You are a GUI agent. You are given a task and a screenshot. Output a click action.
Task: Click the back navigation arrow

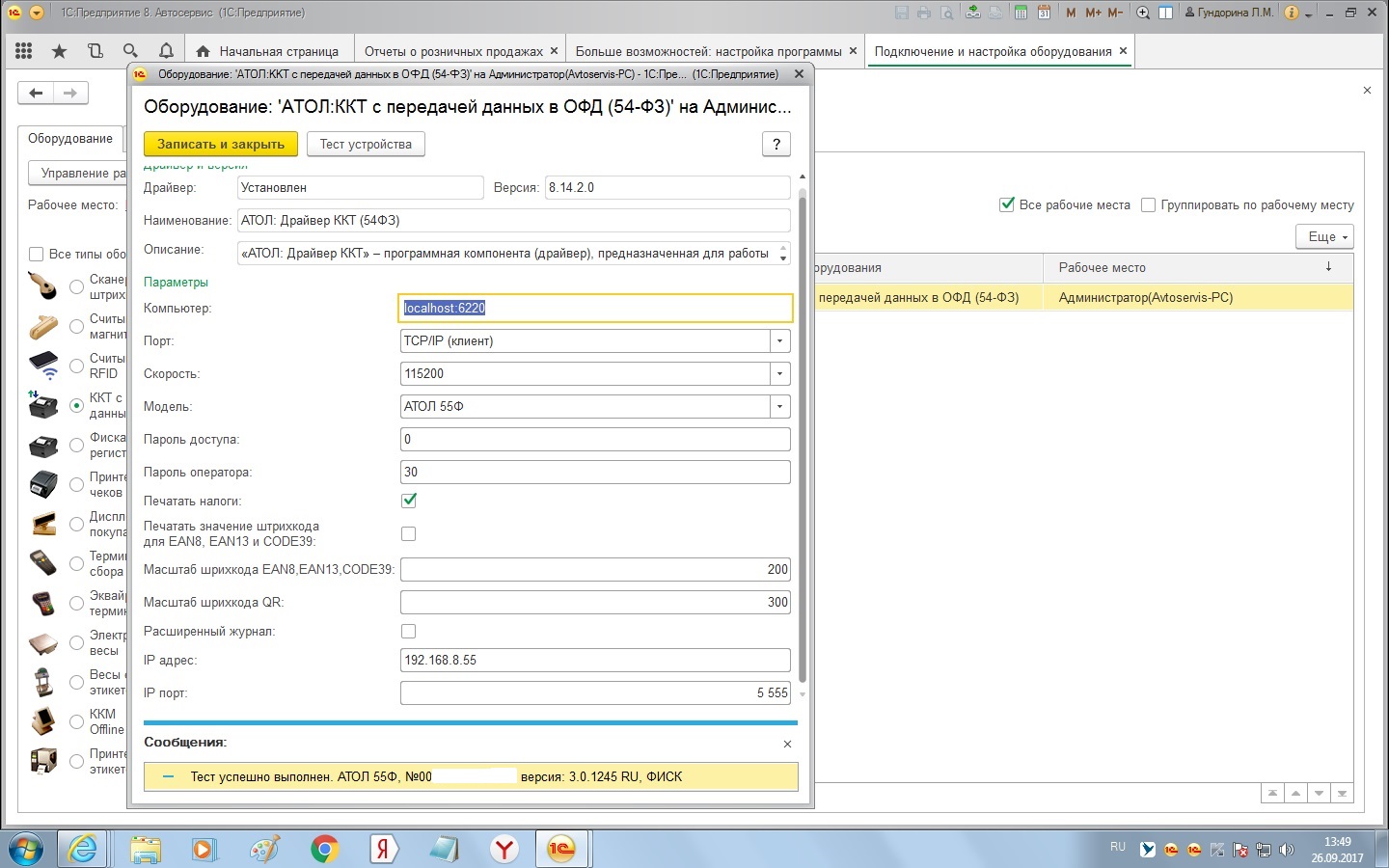pyautogui.click(x=36, y=93)
